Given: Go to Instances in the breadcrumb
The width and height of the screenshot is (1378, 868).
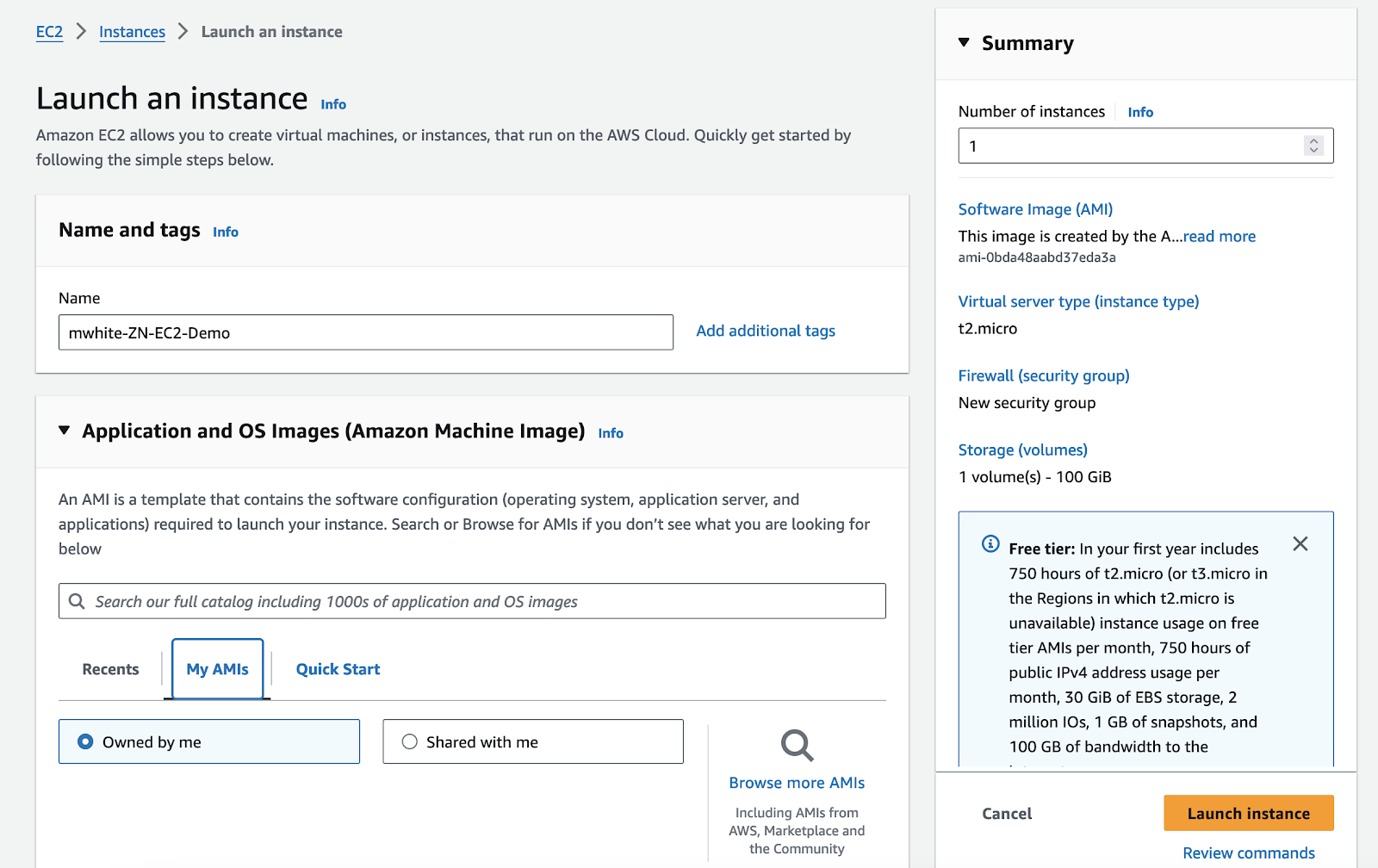Looking at the screenshot, I should 132,32.
